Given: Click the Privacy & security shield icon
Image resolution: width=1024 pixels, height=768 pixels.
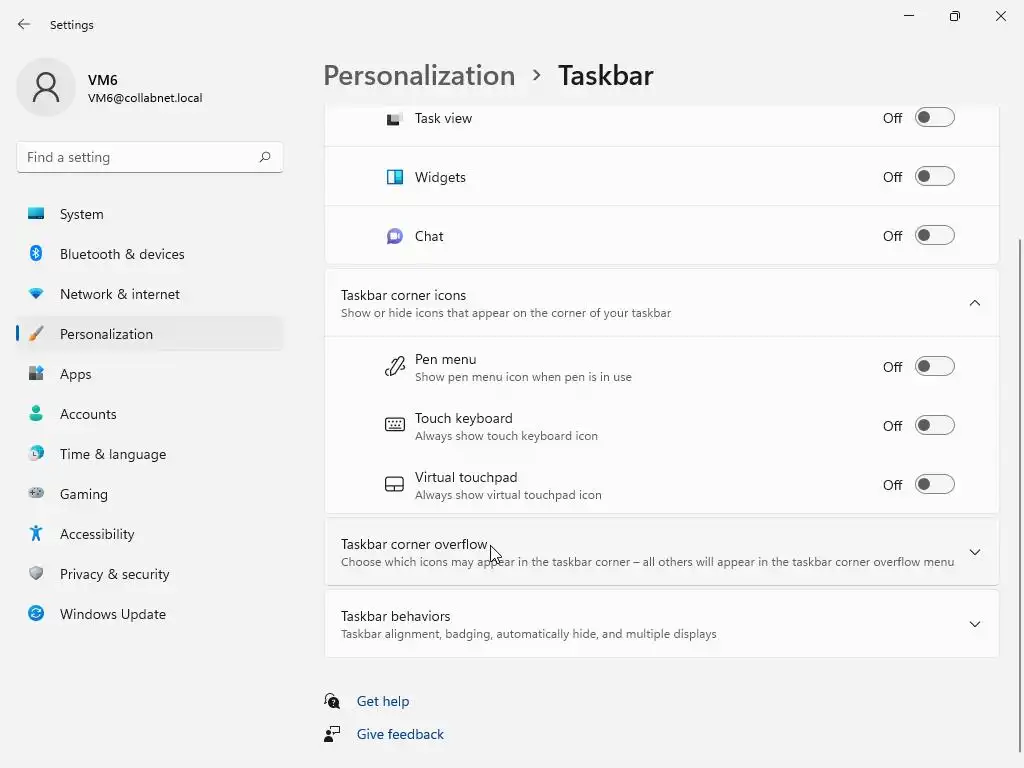Looking at the screenshot, I should click(36, 574).
